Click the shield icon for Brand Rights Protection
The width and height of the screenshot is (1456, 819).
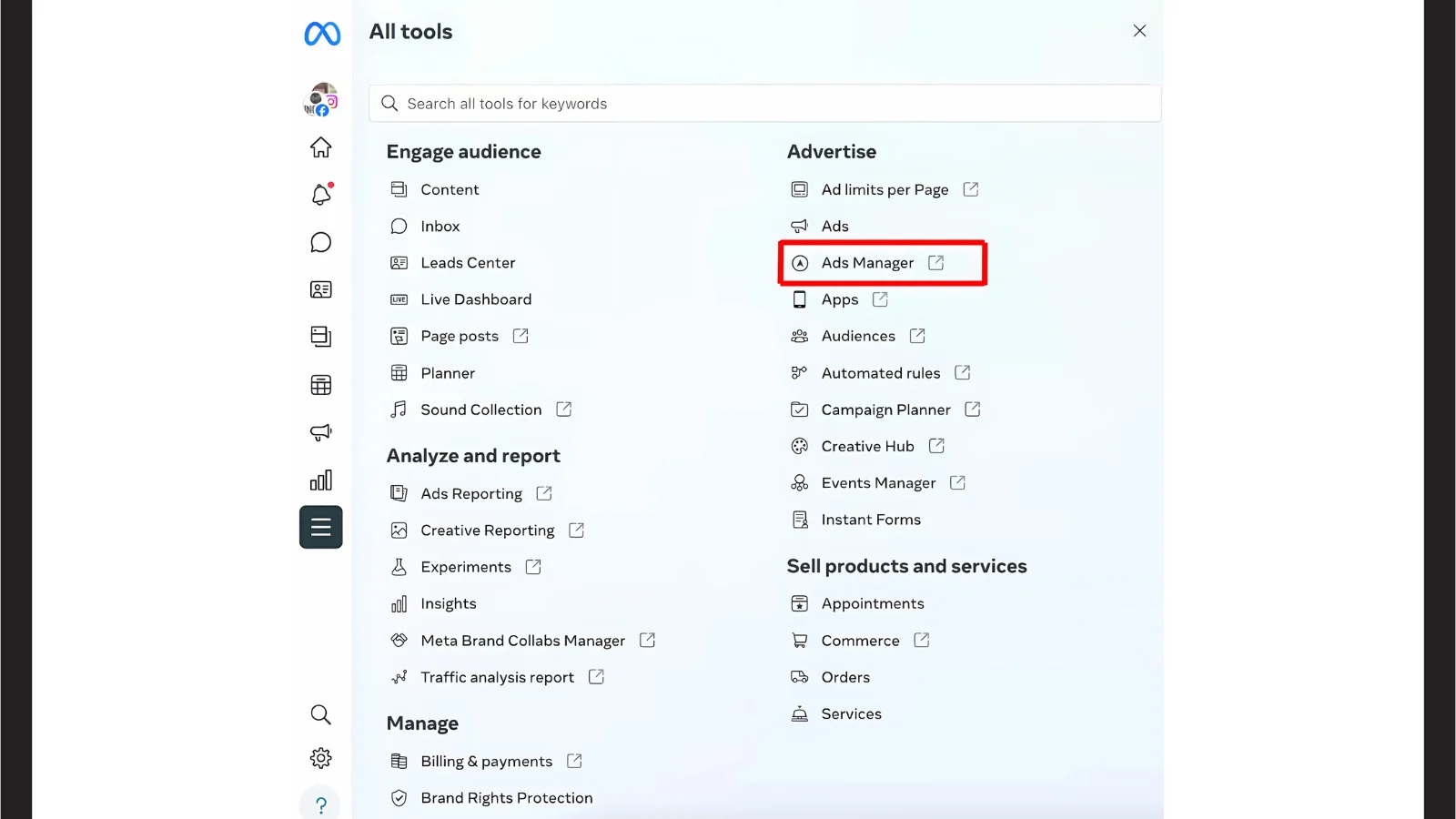[399, 798]
